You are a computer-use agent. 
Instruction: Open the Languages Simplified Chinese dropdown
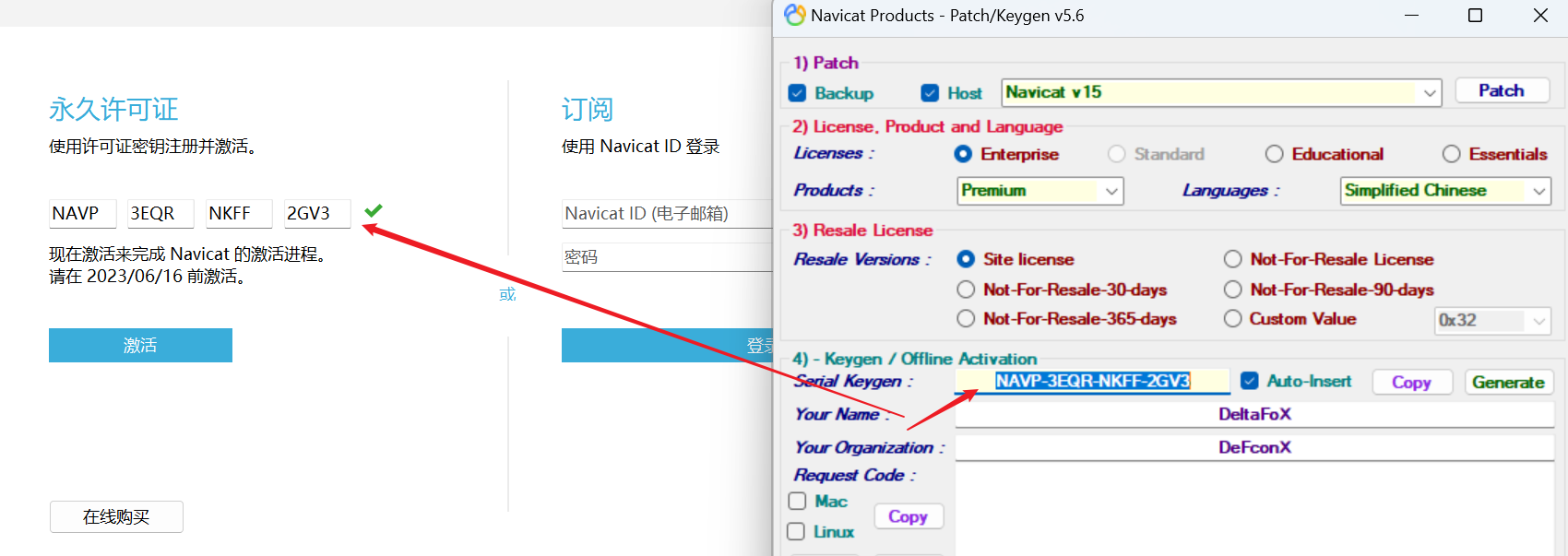coord(1445,190)
